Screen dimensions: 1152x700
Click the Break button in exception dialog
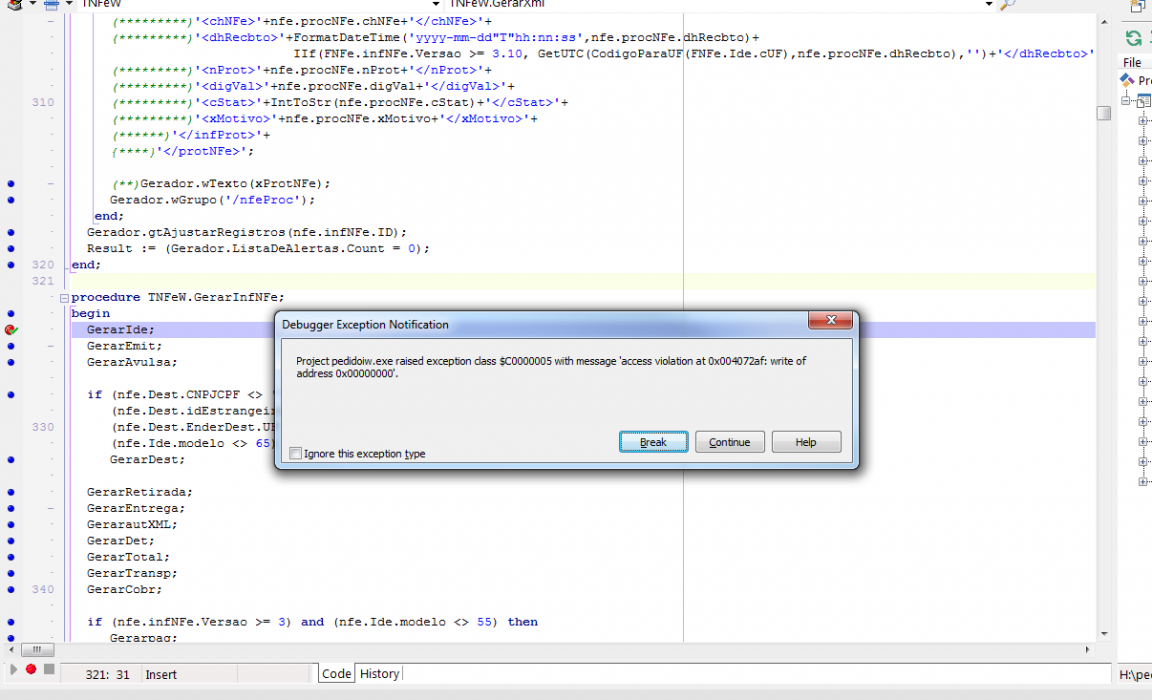653,442
